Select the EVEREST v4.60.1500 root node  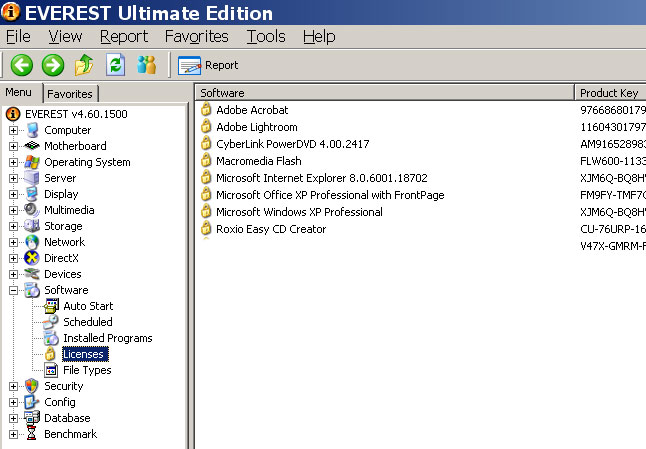pos(76,114)
